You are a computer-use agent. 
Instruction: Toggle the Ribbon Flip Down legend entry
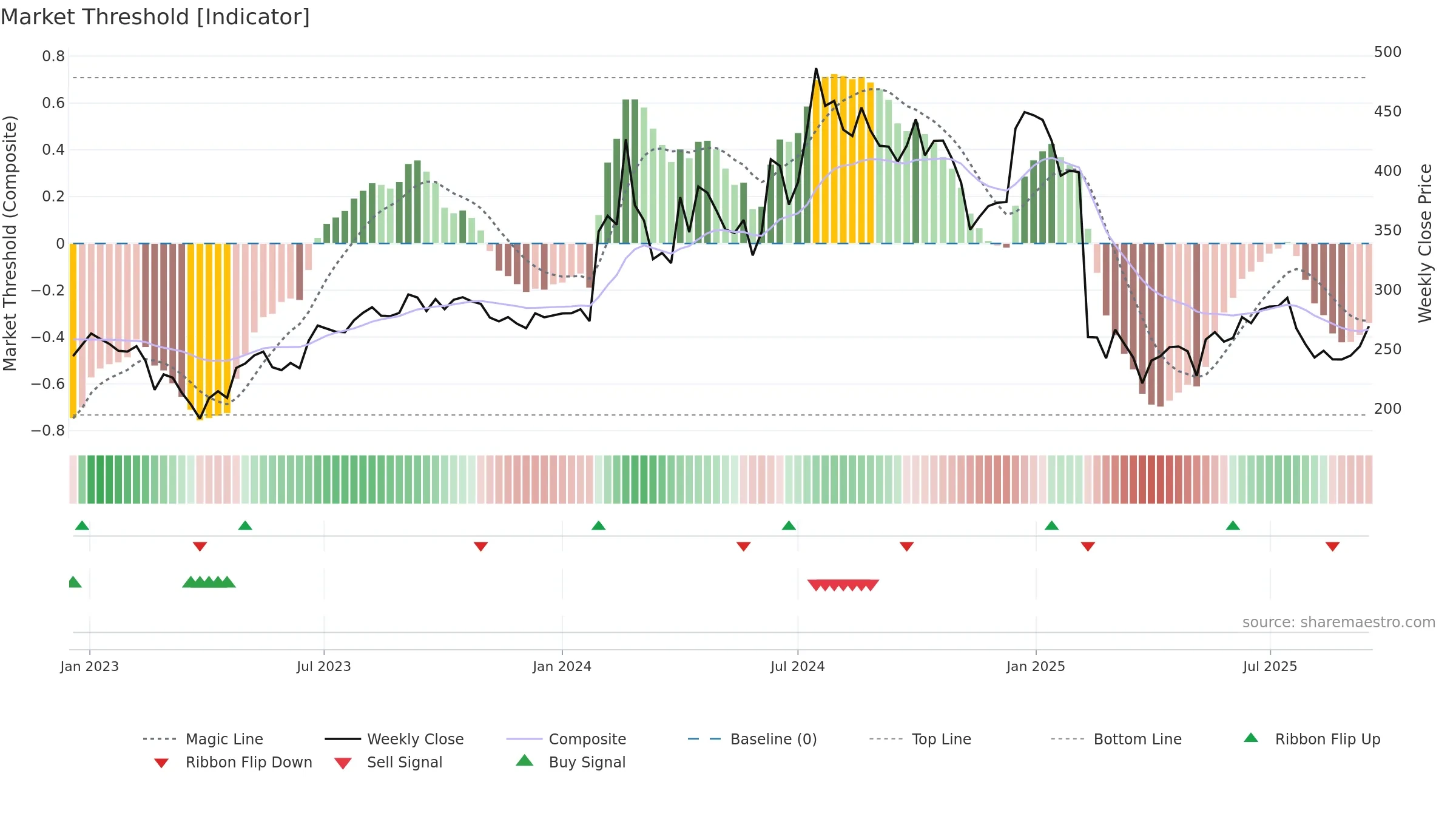coord(232,762)
